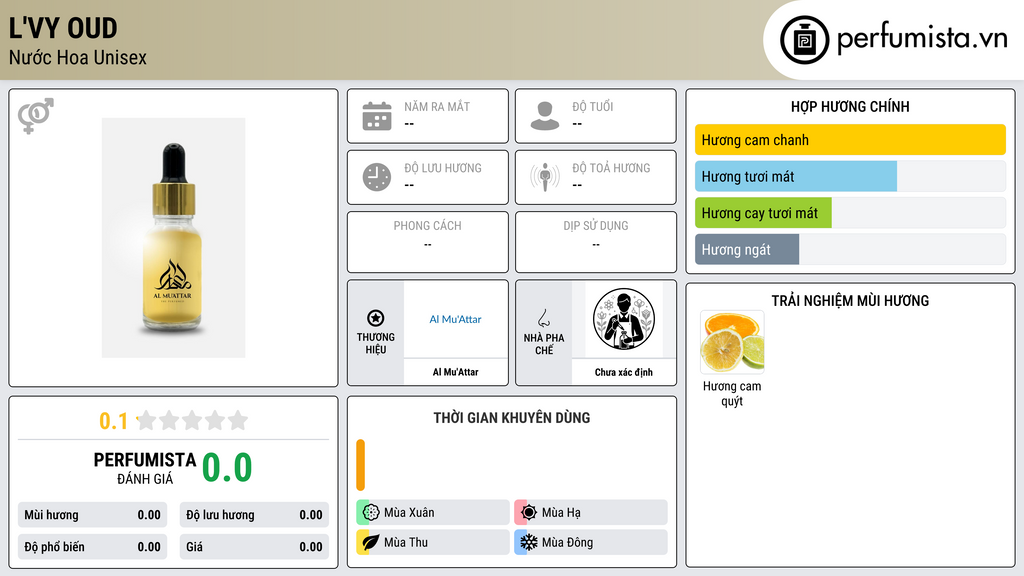Viewport: 1024px width, 576px height.
Task: Click the Nước Hoa Unisex subtitle
Action: click(78, 57)
